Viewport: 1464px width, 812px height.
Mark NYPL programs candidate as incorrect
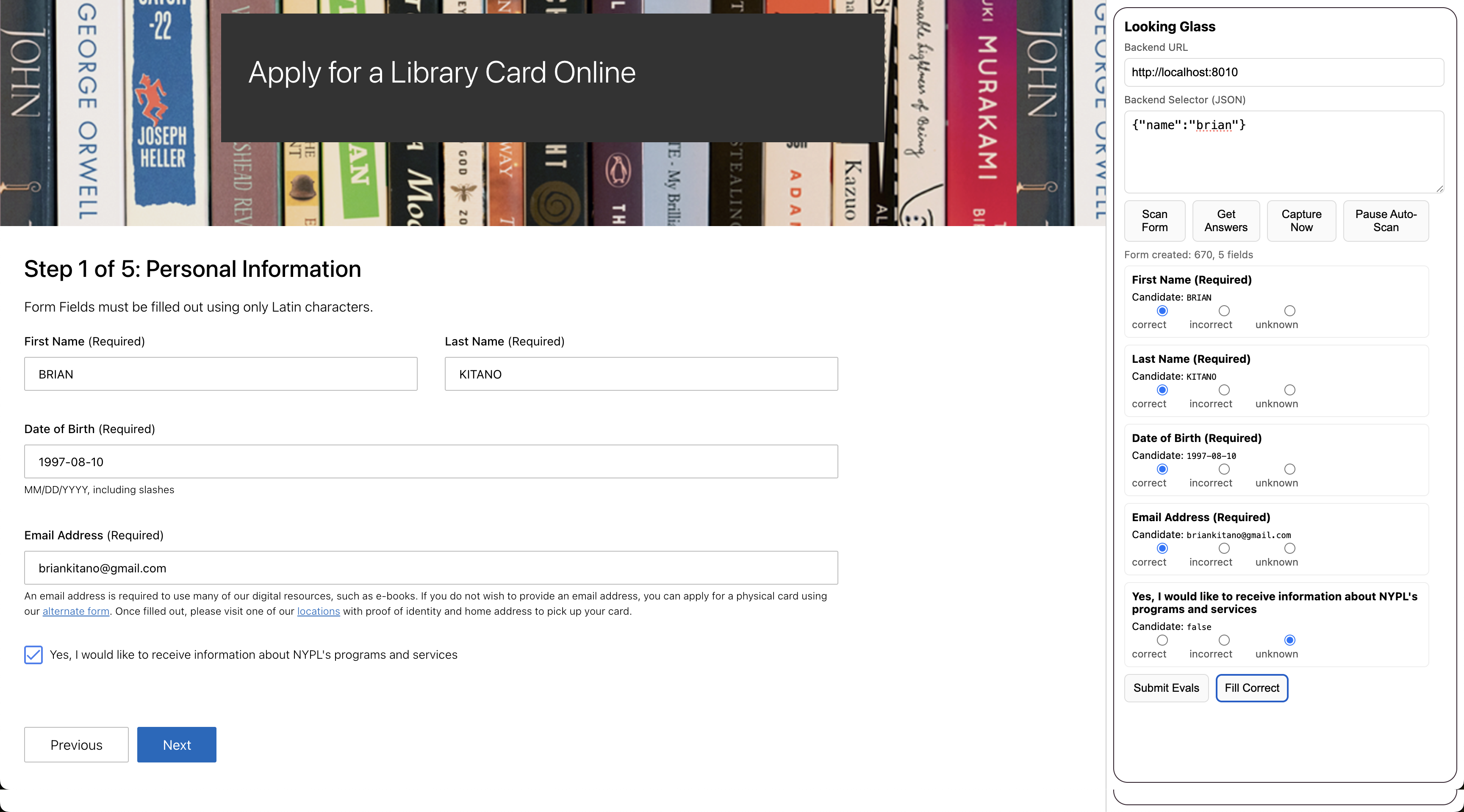click(x=1223, y=640)
